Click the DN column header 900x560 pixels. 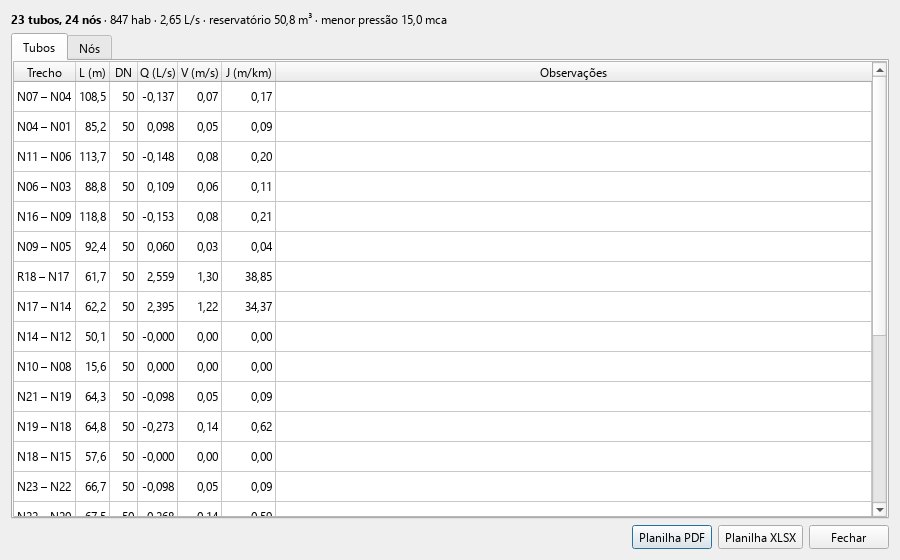point(123,72)
